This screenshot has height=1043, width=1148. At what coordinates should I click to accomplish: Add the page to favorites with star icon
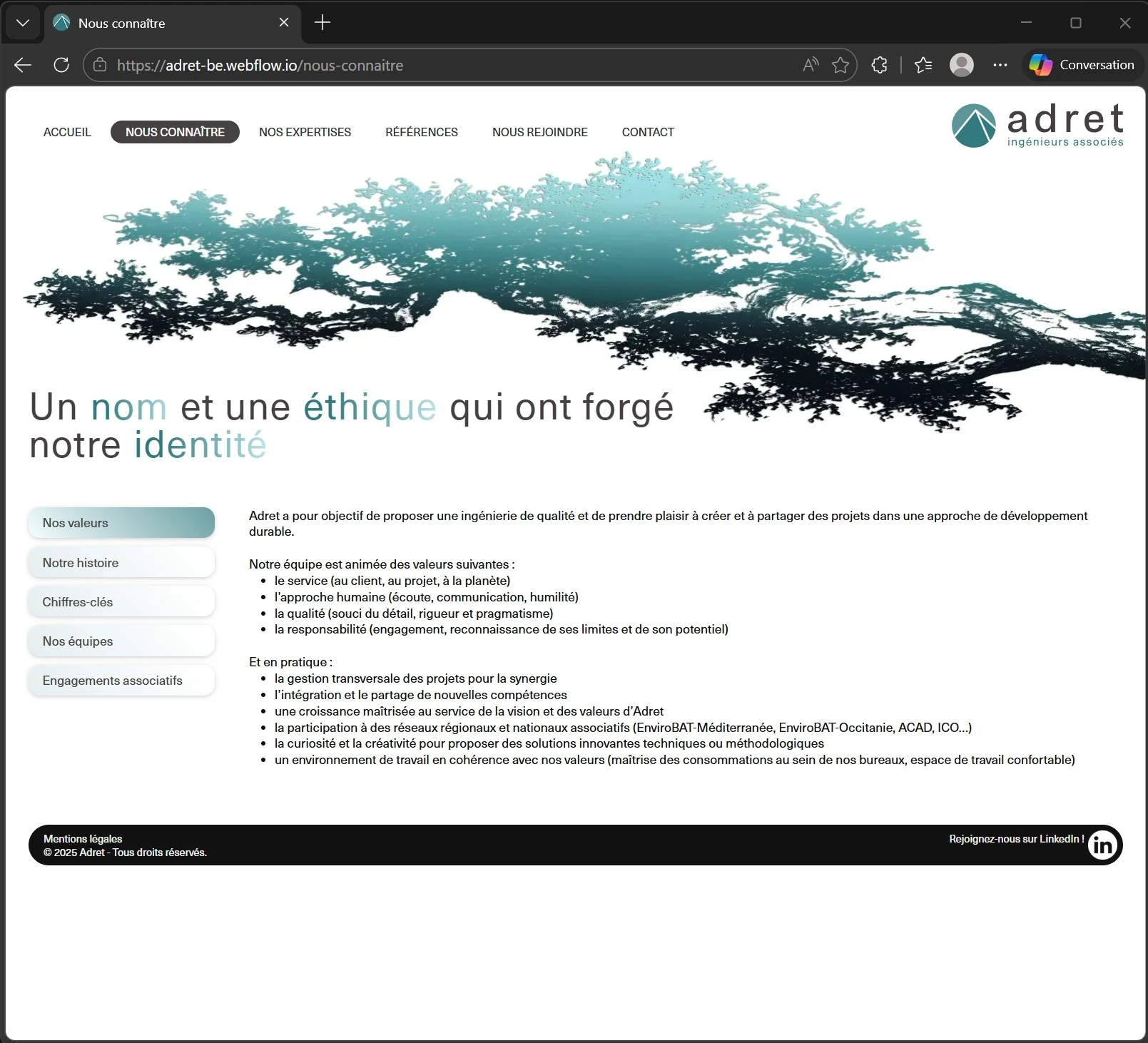(x=840, y=65)
